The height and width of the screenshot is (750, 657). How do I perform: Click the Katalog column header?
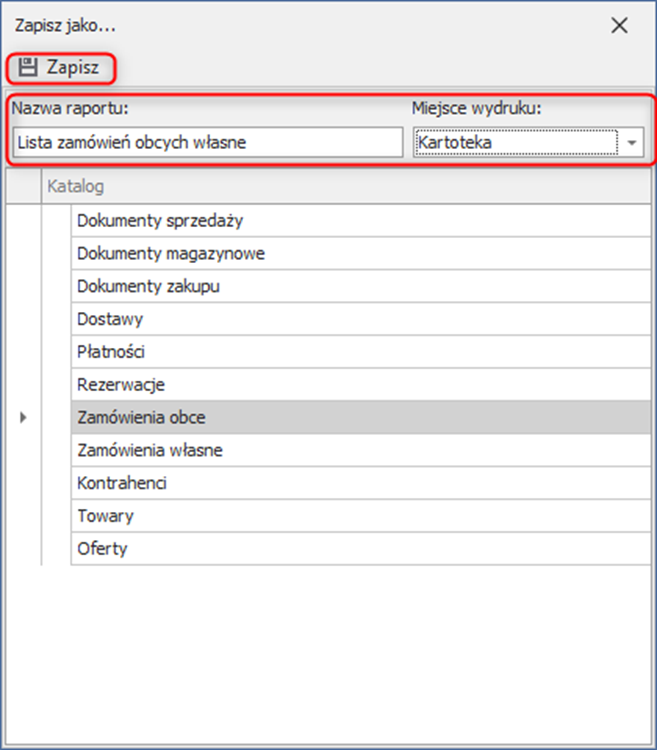click(345, 187)
